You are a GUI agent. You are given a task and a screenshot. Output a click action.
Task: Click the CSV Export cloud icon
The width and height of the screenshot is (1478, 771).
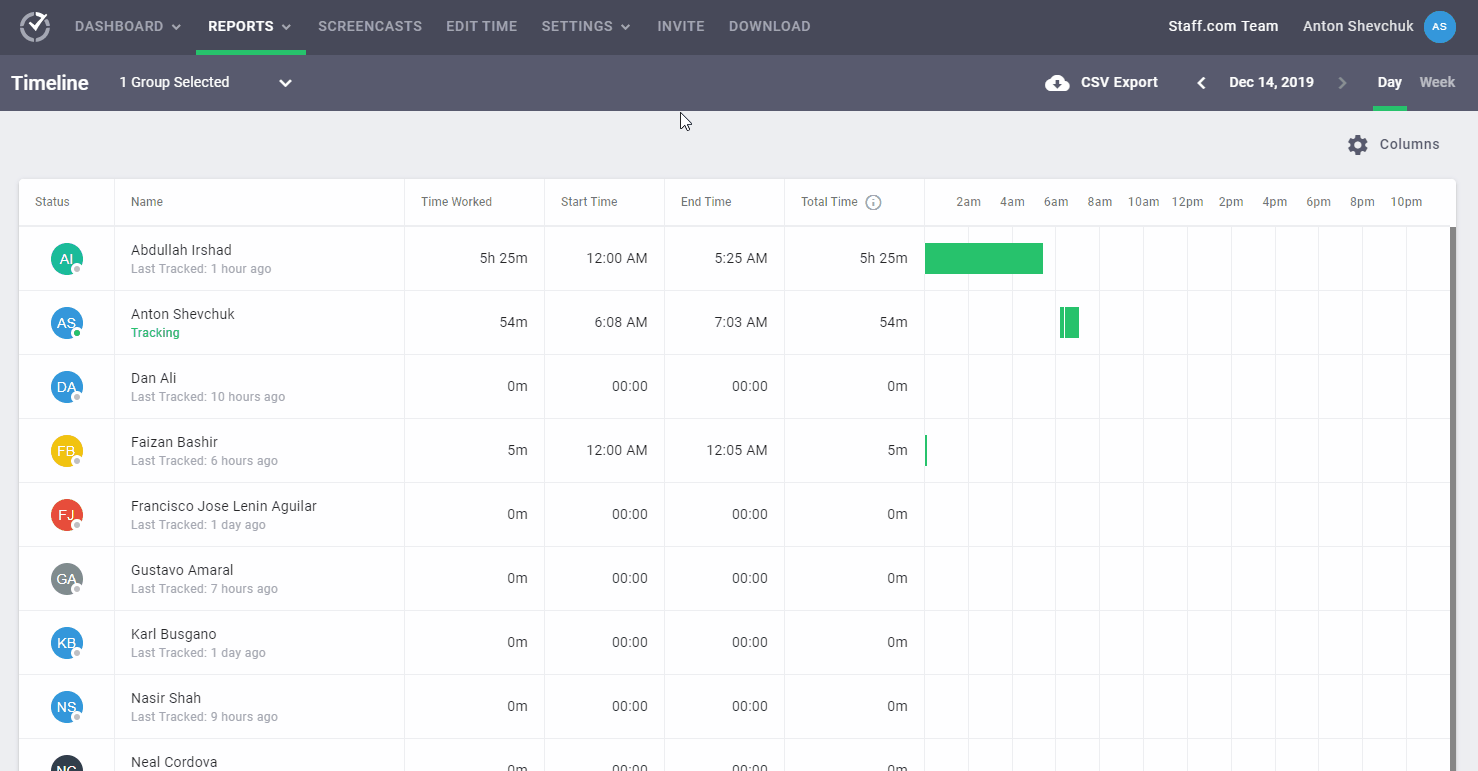(x=1057, y=82)
